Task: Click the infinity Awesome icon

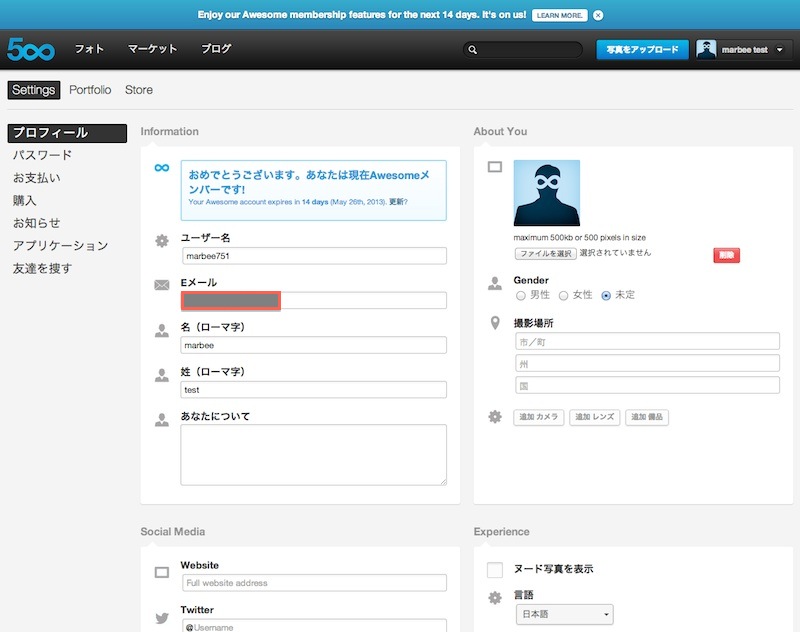Action: pyautogui.click(x=161, y=167)
